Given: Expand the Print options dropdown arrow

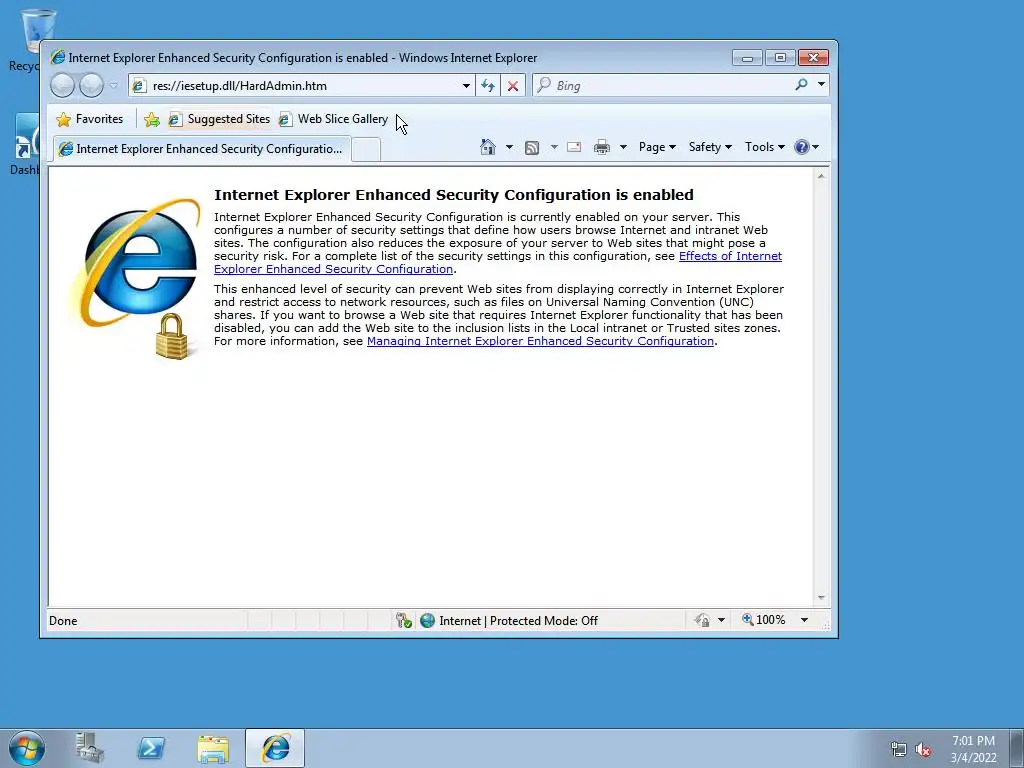Looking at the screenshot, I should (623, 147).
